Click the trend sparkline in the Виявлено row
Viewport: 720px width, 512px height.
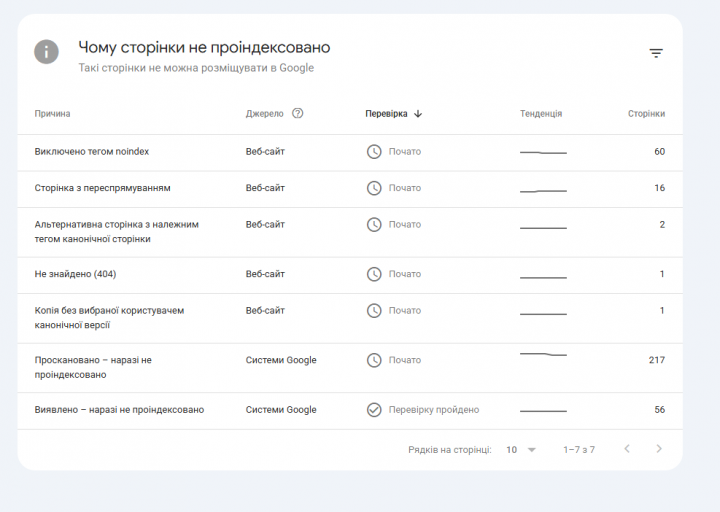(x=543, y=411)
